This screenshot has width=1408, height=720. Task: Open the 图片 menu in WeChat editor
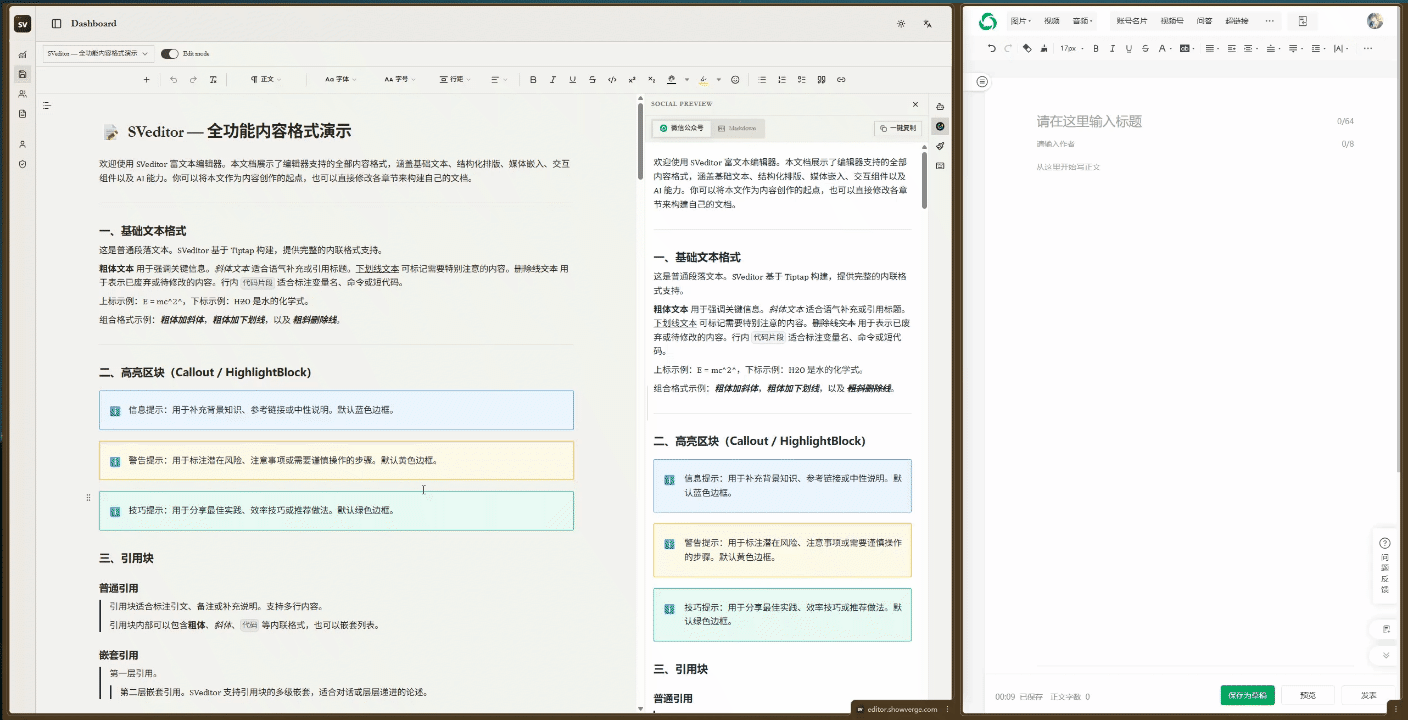[1020, 21]
